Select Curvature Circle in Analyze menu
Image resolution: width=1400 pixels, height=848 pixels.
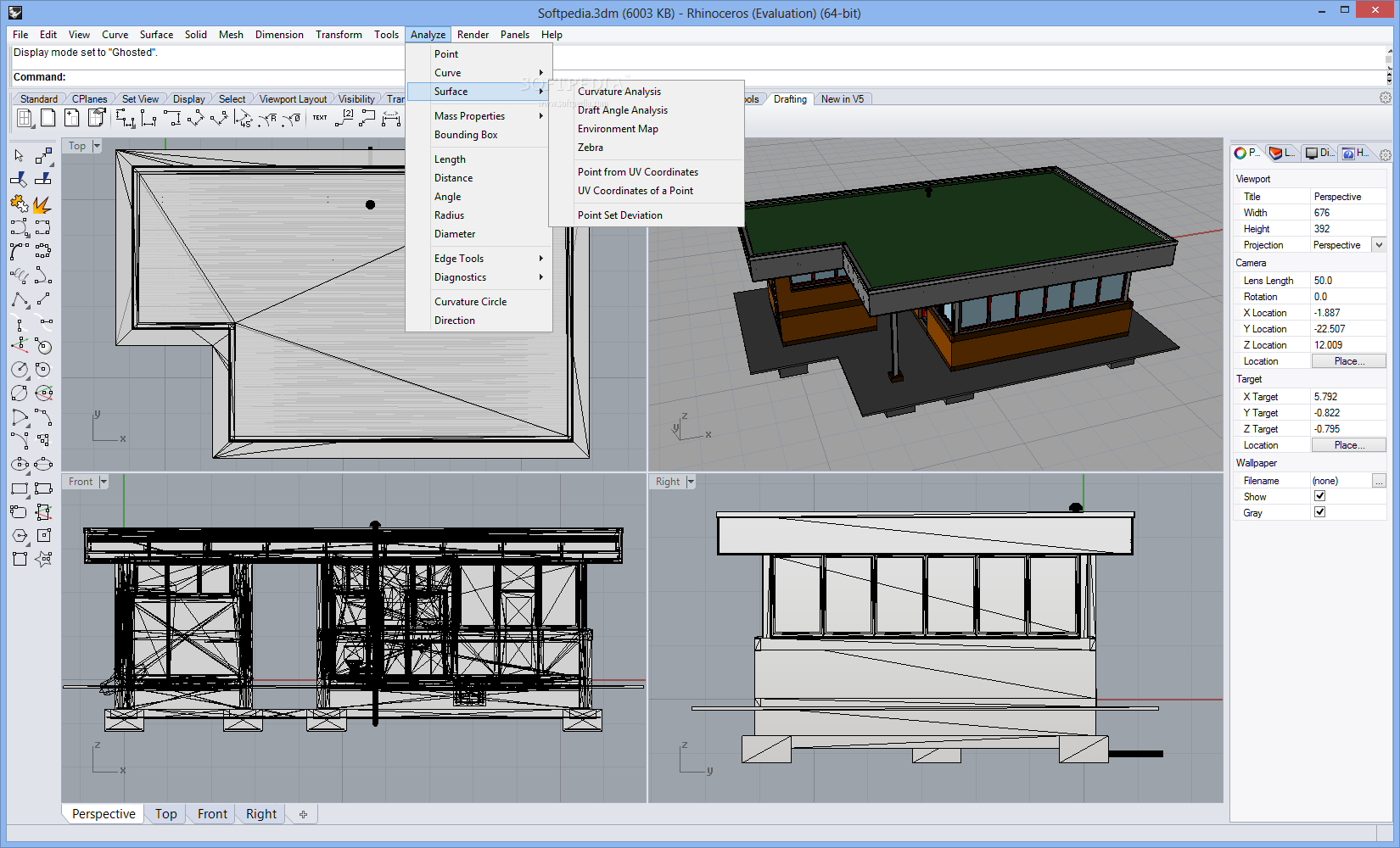coord(479,302)
